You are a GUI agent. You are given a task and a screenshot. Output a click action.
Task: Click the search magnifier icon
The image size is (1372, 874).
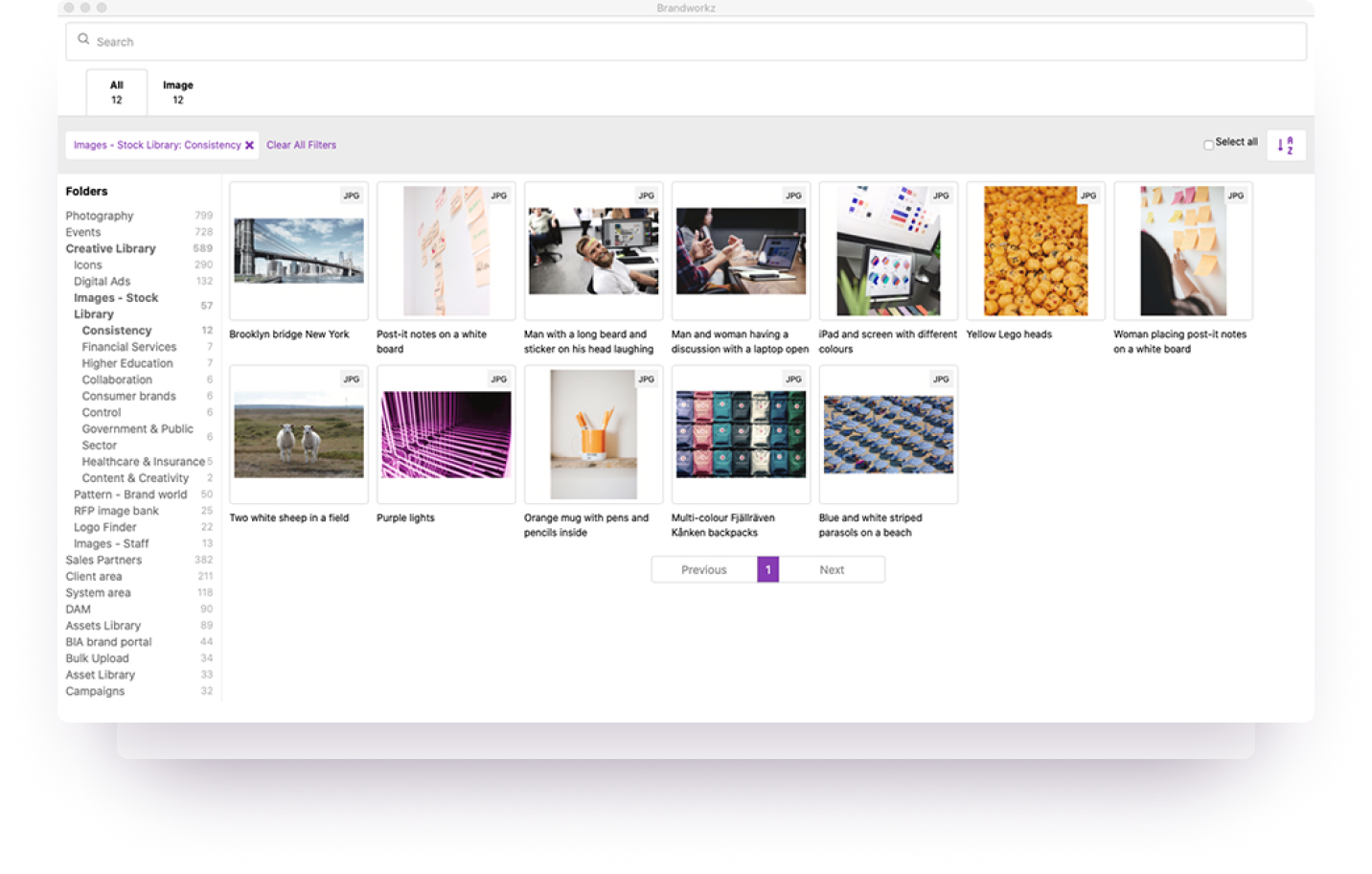(83, 40)
